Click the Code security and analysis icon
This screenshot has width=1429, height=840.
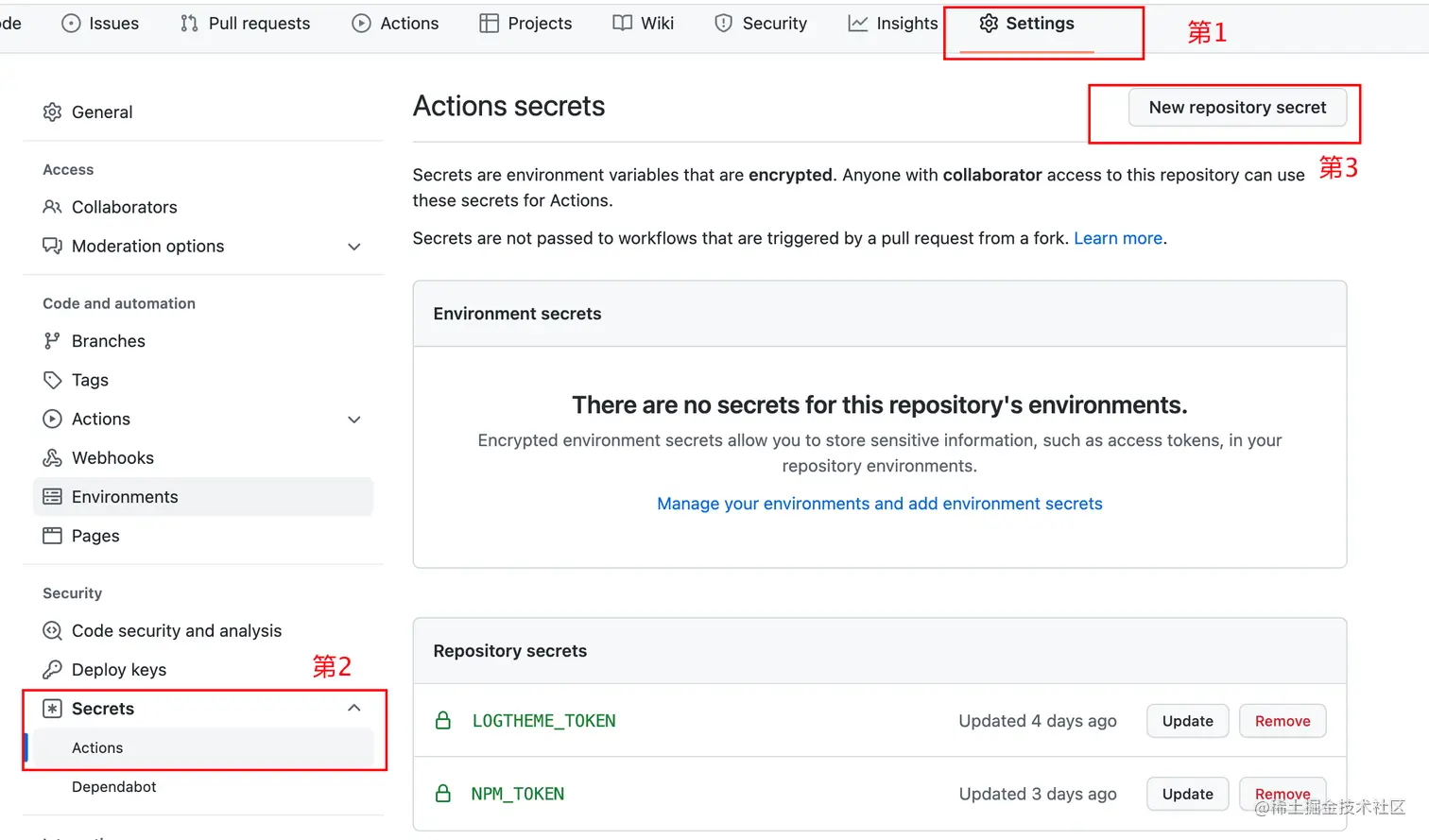click(x=53, y=631)
